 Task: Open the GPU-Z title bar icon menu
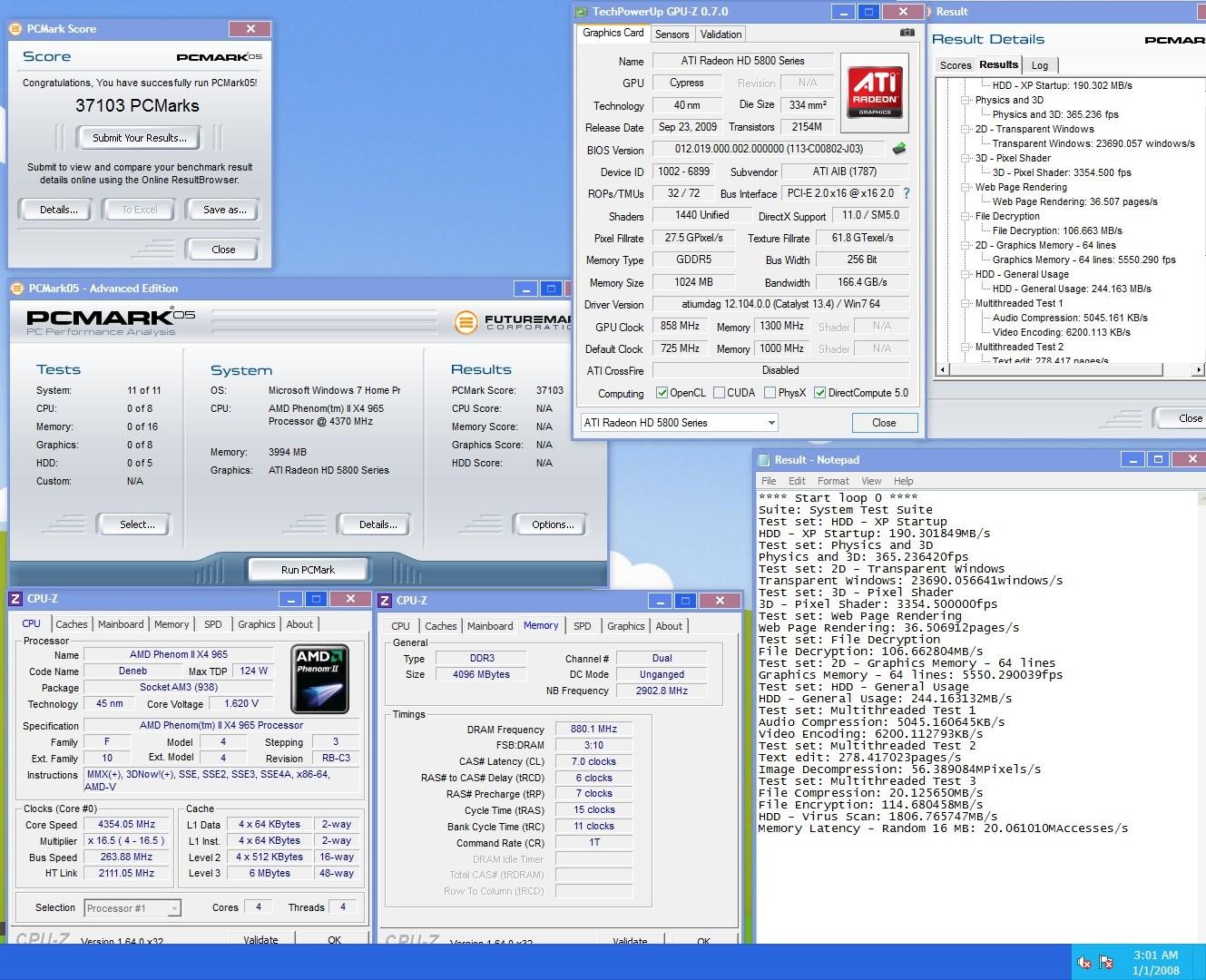tap(582, 12)
